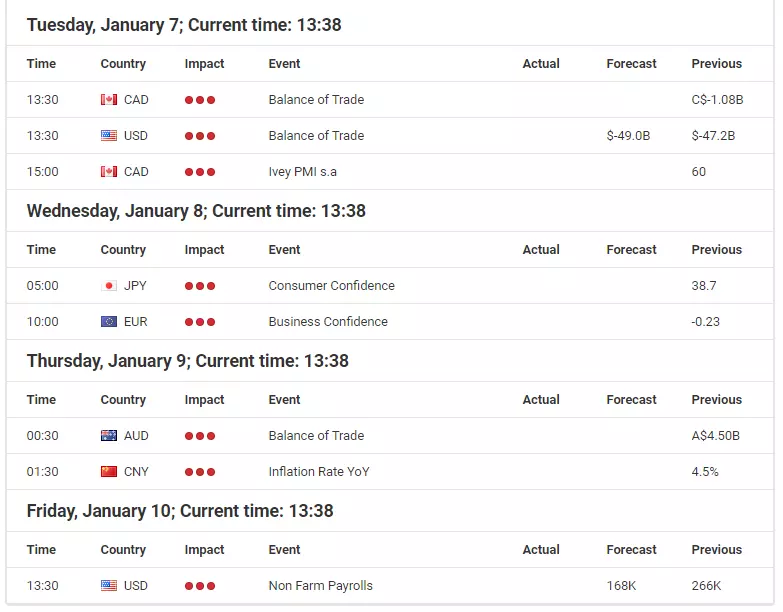The height and width of the screenshot is (612, 783).
Task: Click the previous value '4.5%'
Action: (x=705, y=472)
